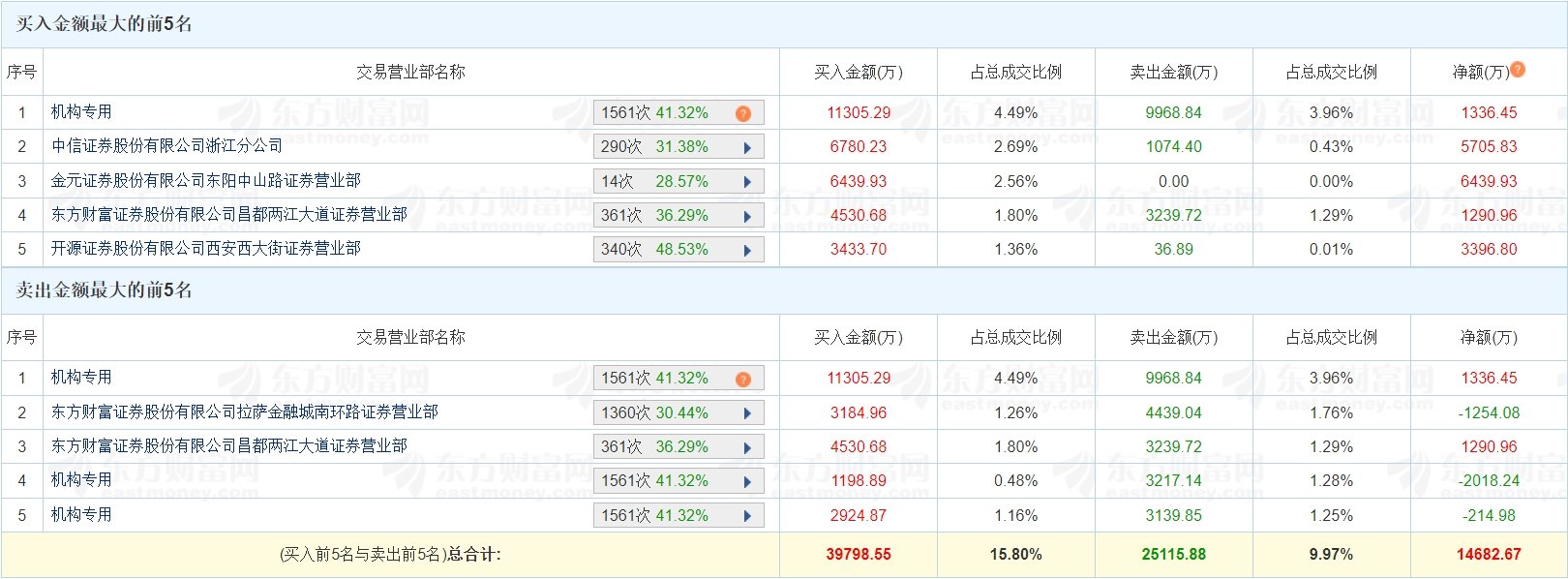
Task: Click arrow icon on sell-table row 5 机构专用 badge
Action: pos(747,516)
